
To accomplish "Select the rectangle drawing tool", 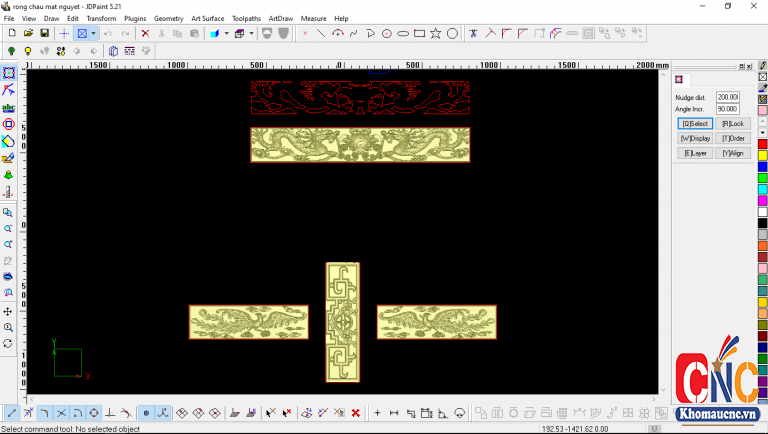I will (420, 33).
